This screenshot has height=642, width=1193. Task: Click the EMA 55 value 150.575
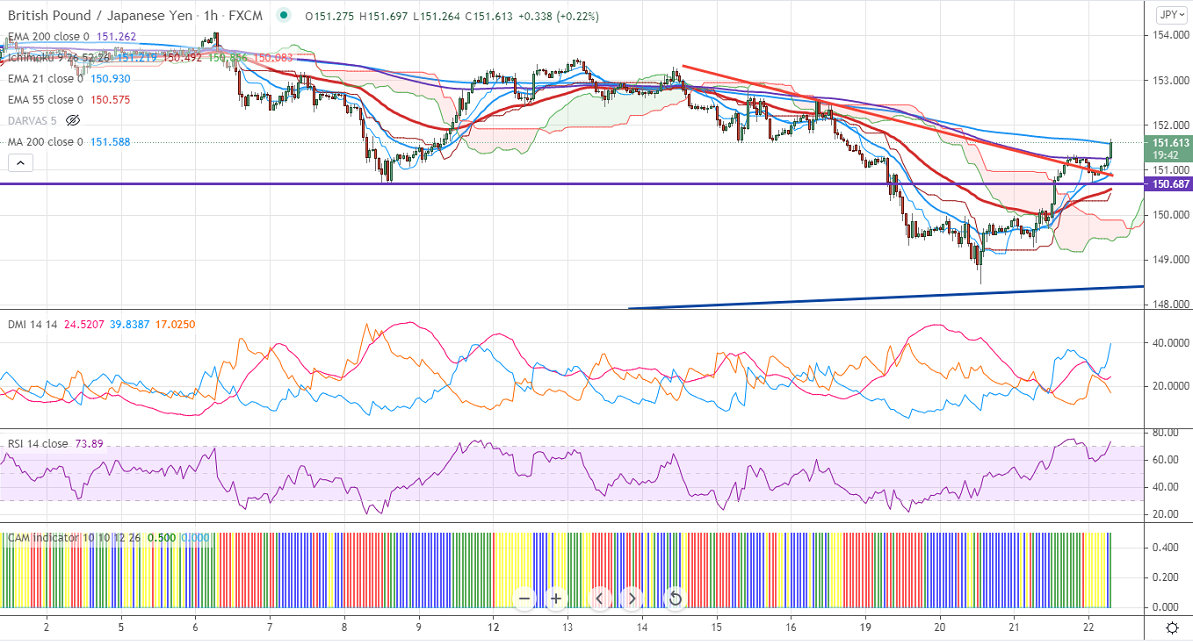[110, 100]
